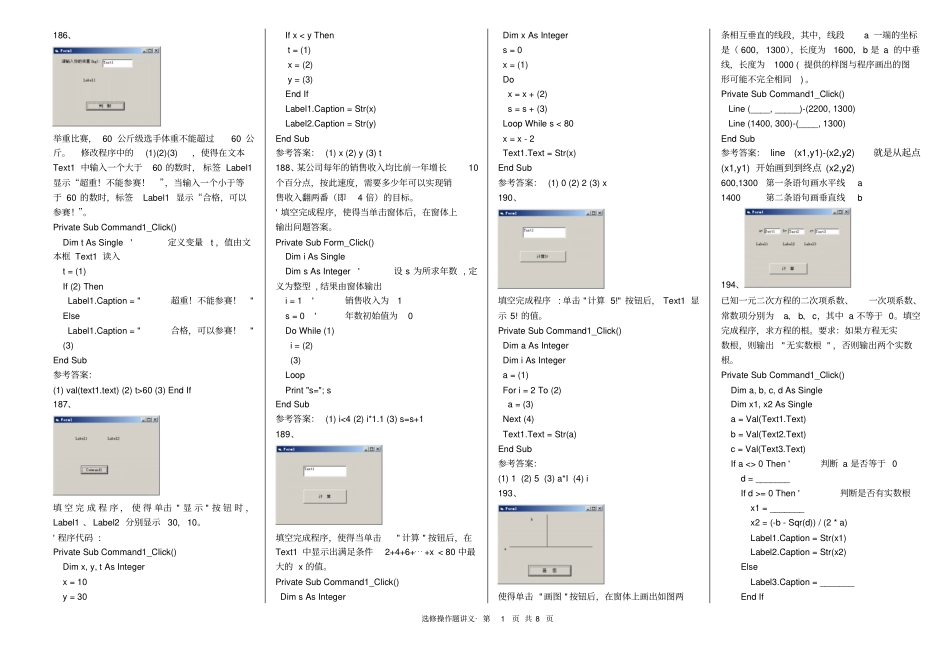Click the line "If (2) Then"
The image size is (950, 672).
(83, 287)
